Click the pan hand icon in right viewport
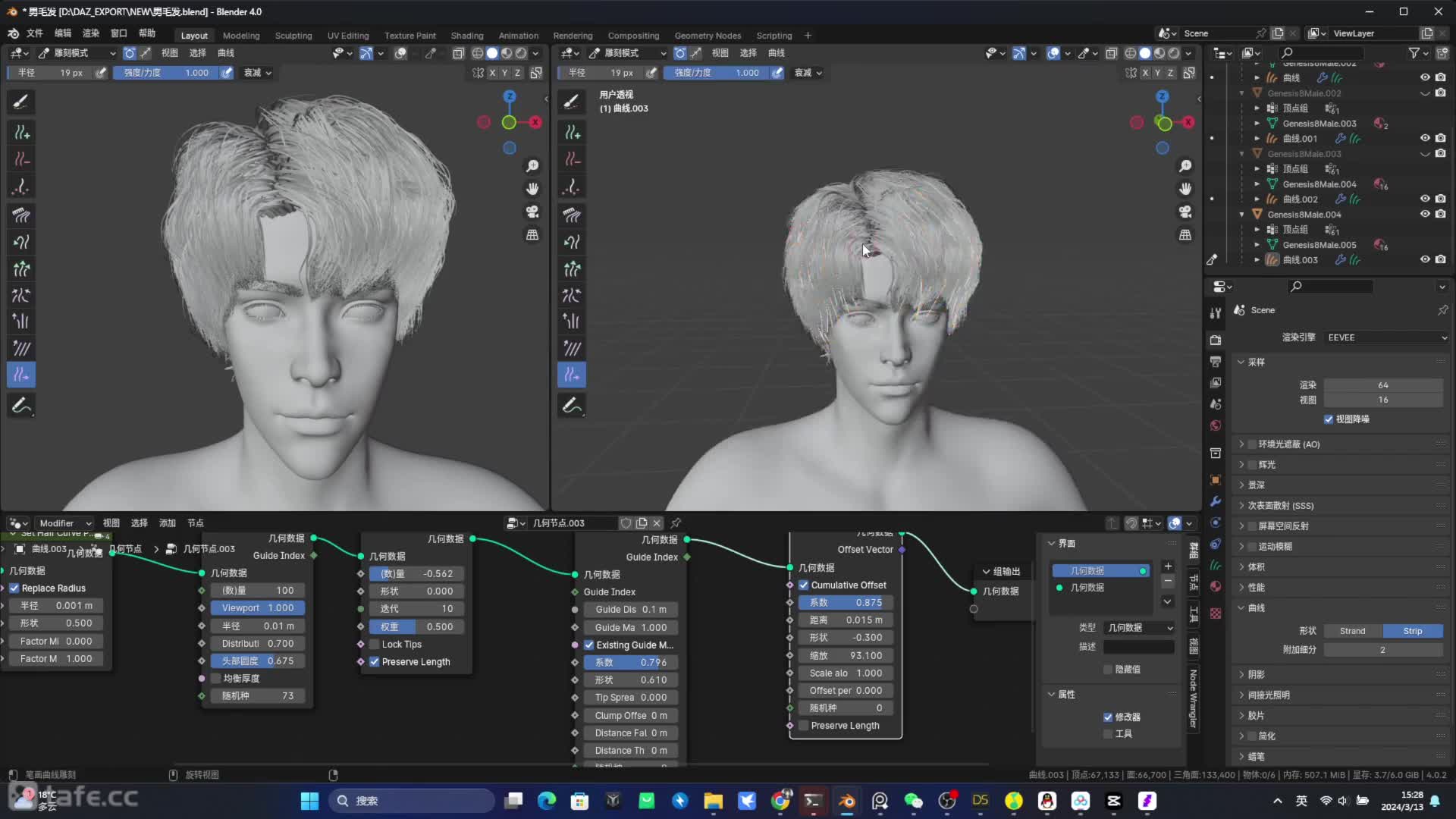 click(1185, 189)
